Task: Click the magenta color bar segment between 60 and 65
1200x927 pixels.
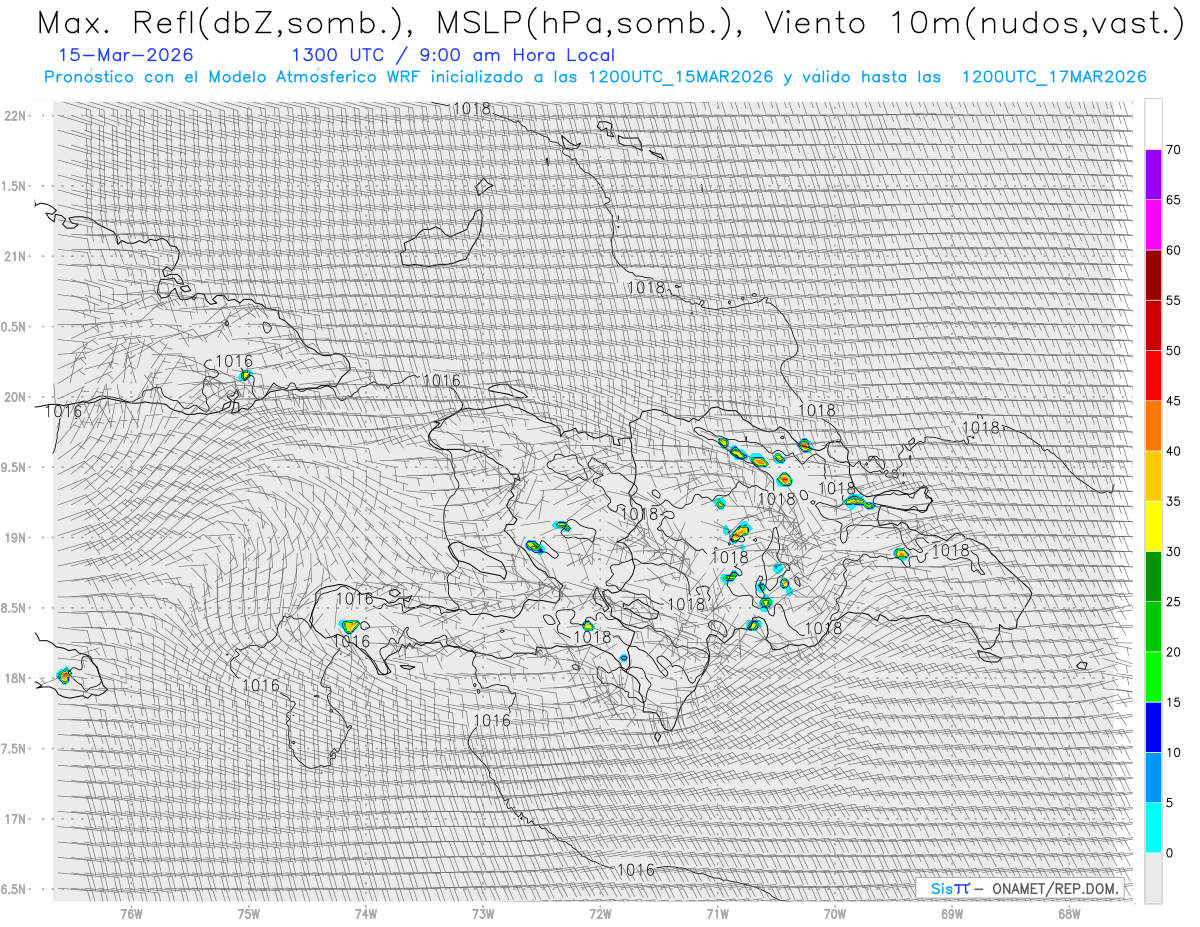Action: coord(1153,225)
